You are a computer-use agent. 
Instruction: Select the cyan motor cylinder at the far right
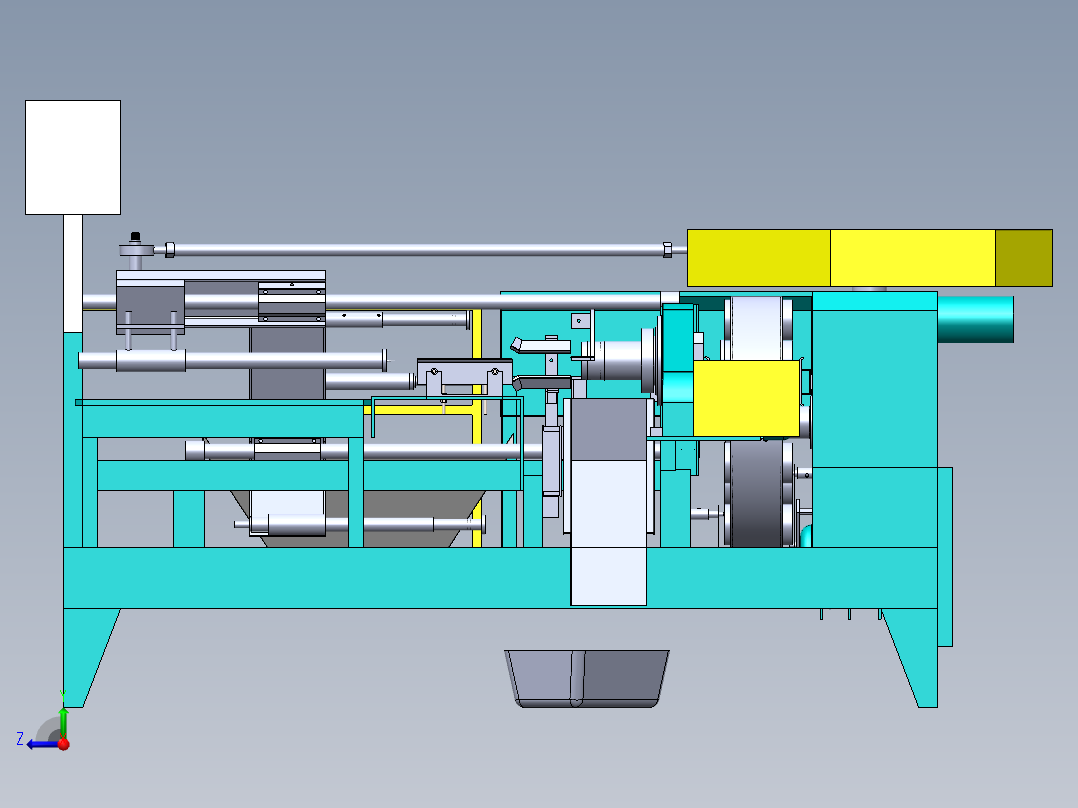tap(975, 319)
